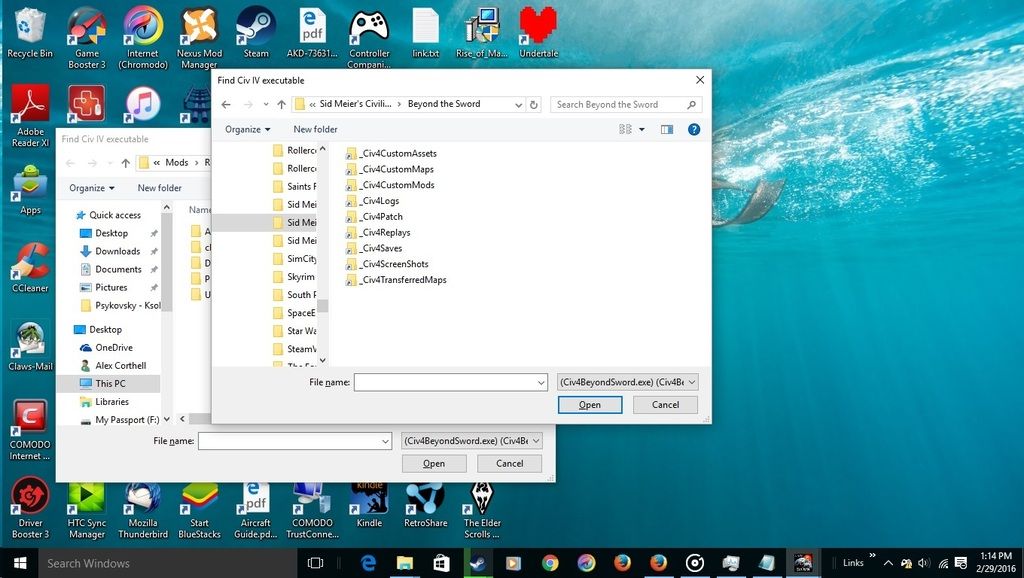Launch Start BlueStacks desktop shortcut
The width and height of the screenshot is (1024, 578).
(199, 511)
